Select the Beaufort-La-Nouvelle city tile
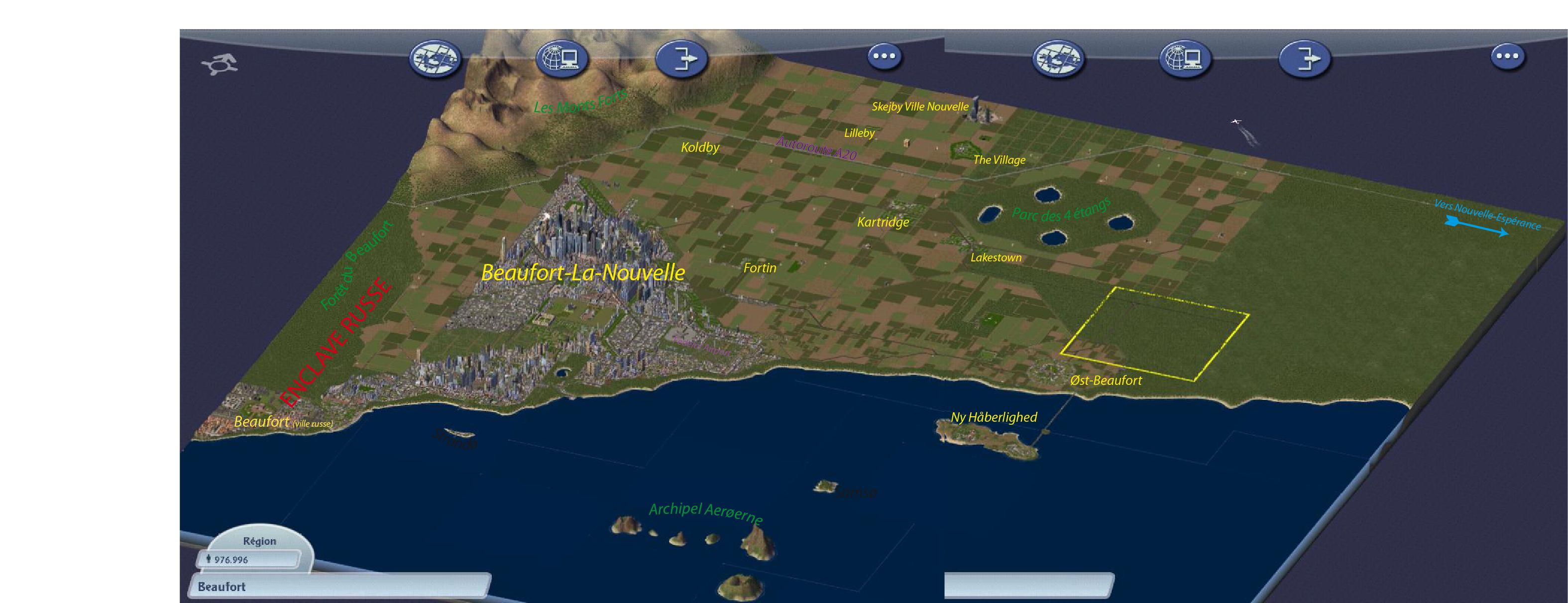 [x=583, y=272]
